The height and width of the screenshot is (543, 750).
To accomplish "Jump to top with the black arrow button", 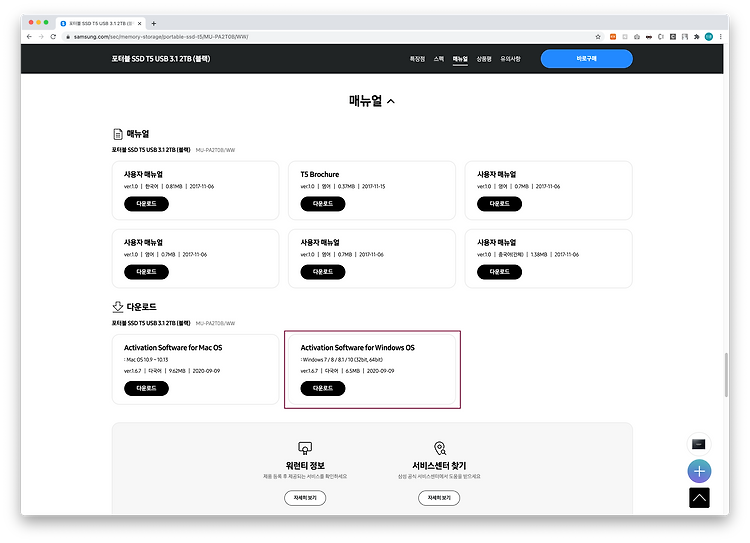I will point(699,498).
